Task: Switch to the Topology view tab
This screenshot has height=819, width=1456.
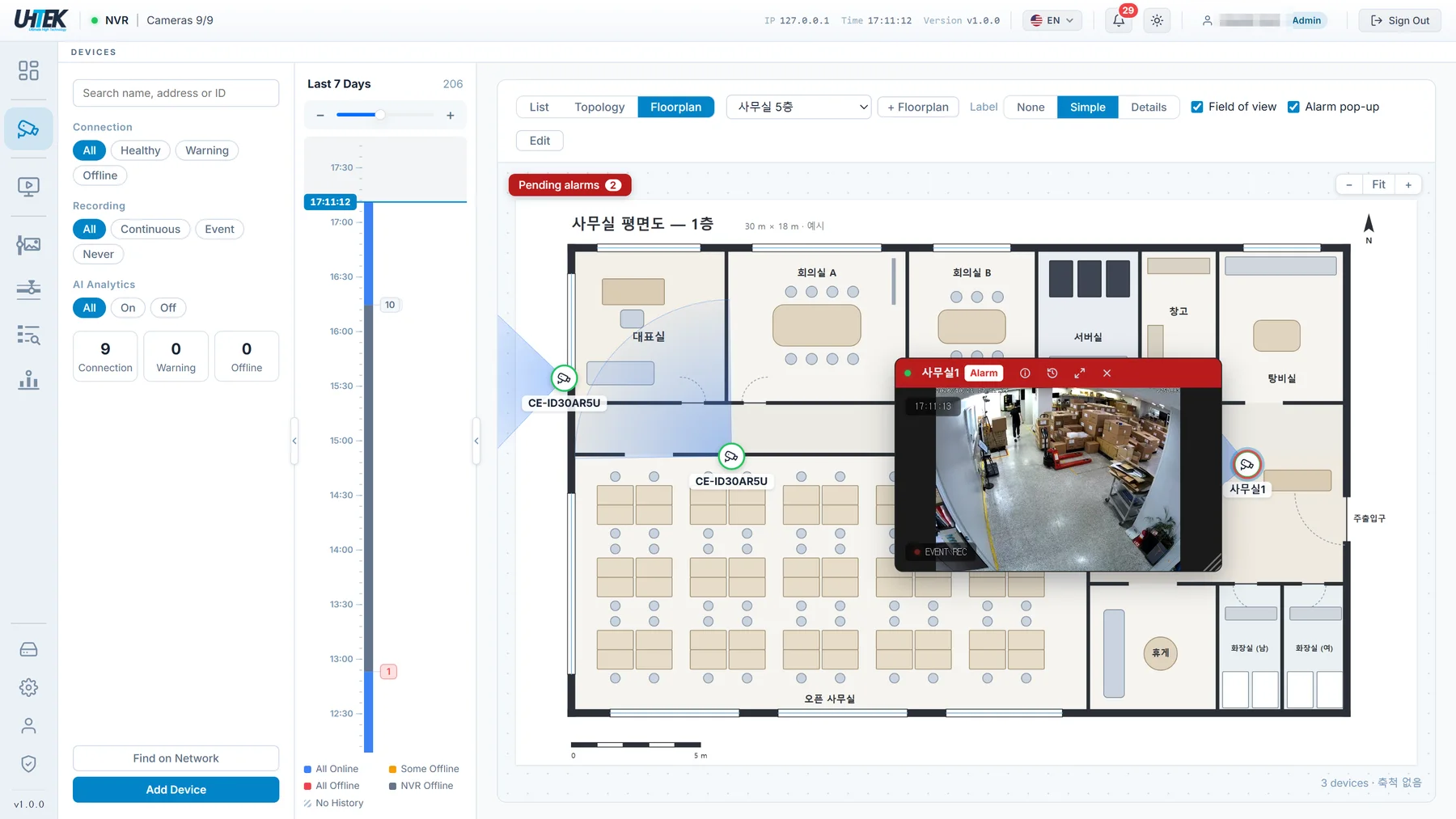Action: [599, 107]
